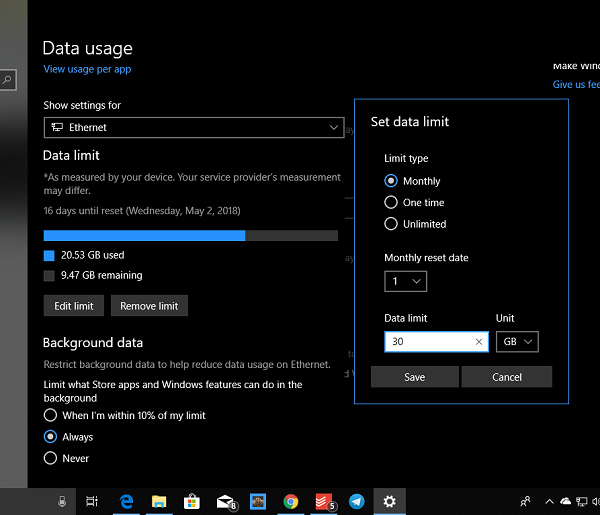
Task: Save the data limit
Action: click(x=415, y=377)
